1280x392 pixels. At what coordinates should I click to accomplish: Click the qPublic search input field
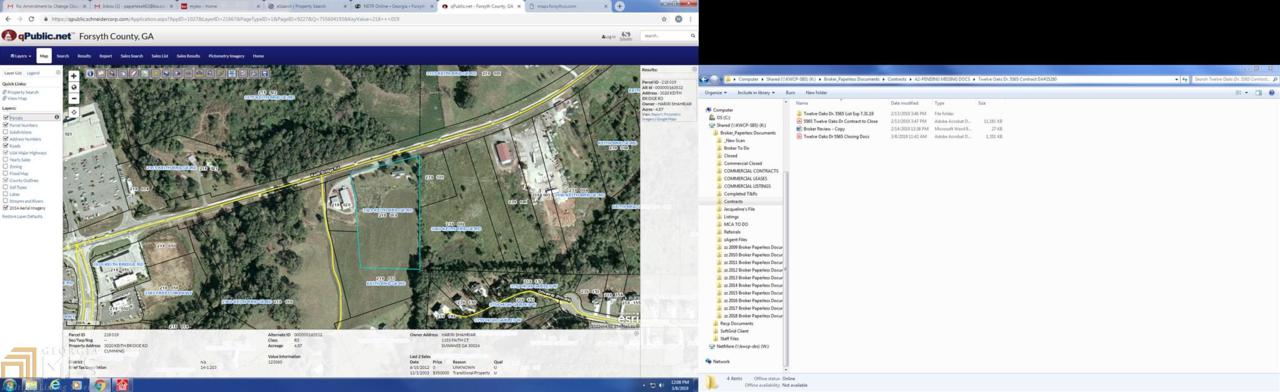[x=666, y=36]
